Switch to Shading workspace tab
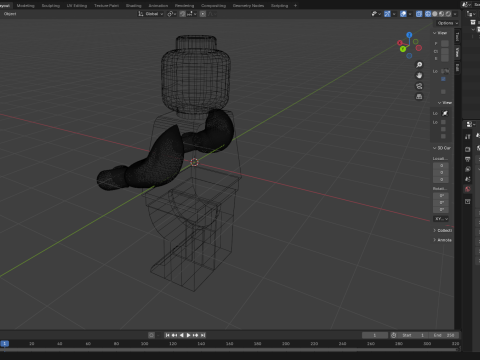The width and height of the screenshot is (480, 360). tap(133, 5)
